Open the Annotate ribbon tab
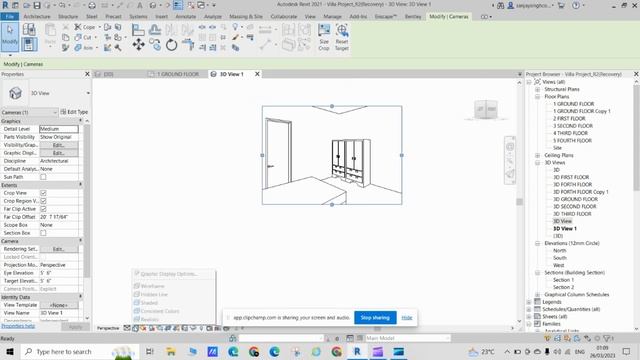The width and height of the screenshot is (640, 360). pyautogui.click(x=186, y=17)
